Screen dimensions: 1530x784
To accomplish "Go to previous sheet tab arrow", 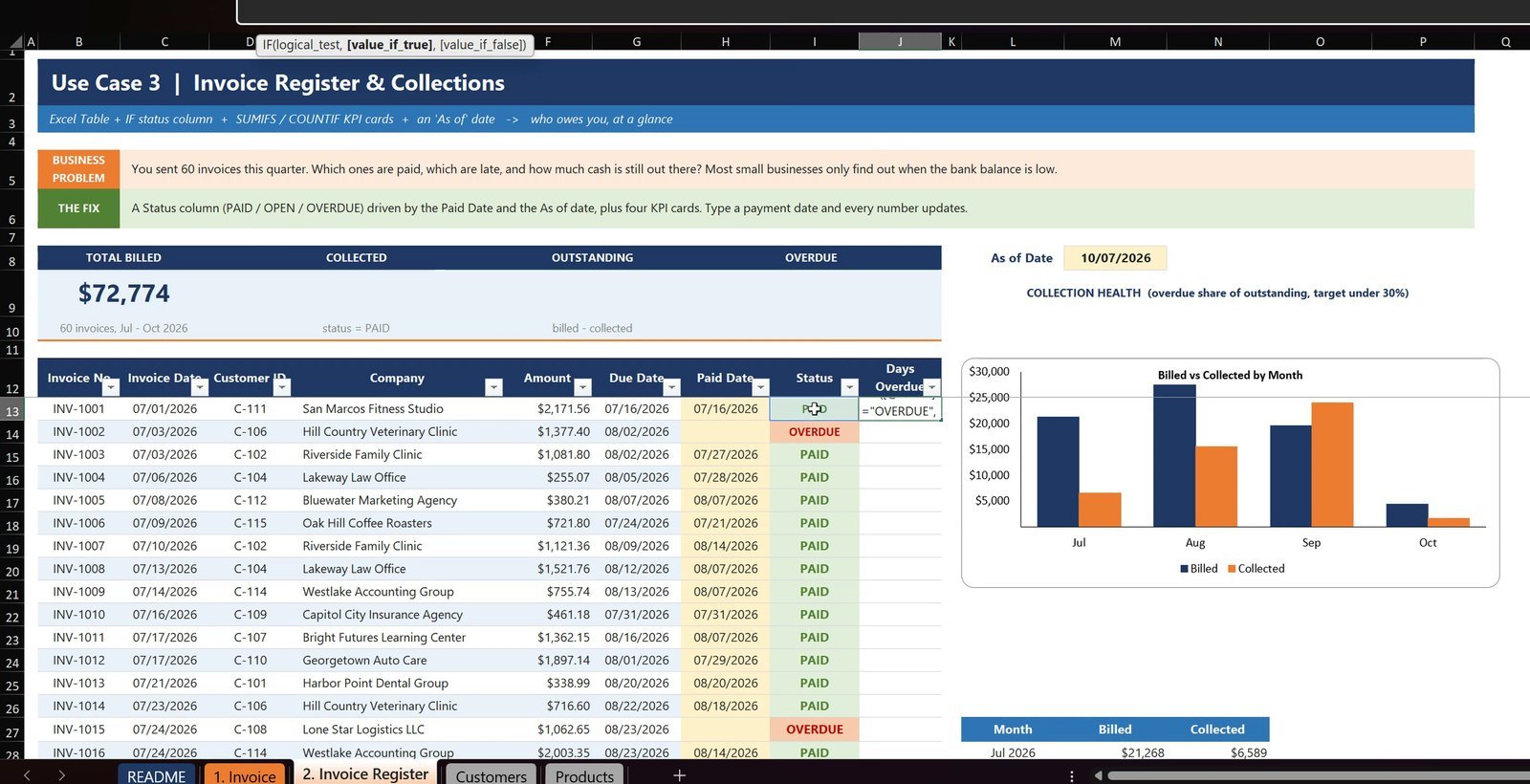I will tap(27, 775).
